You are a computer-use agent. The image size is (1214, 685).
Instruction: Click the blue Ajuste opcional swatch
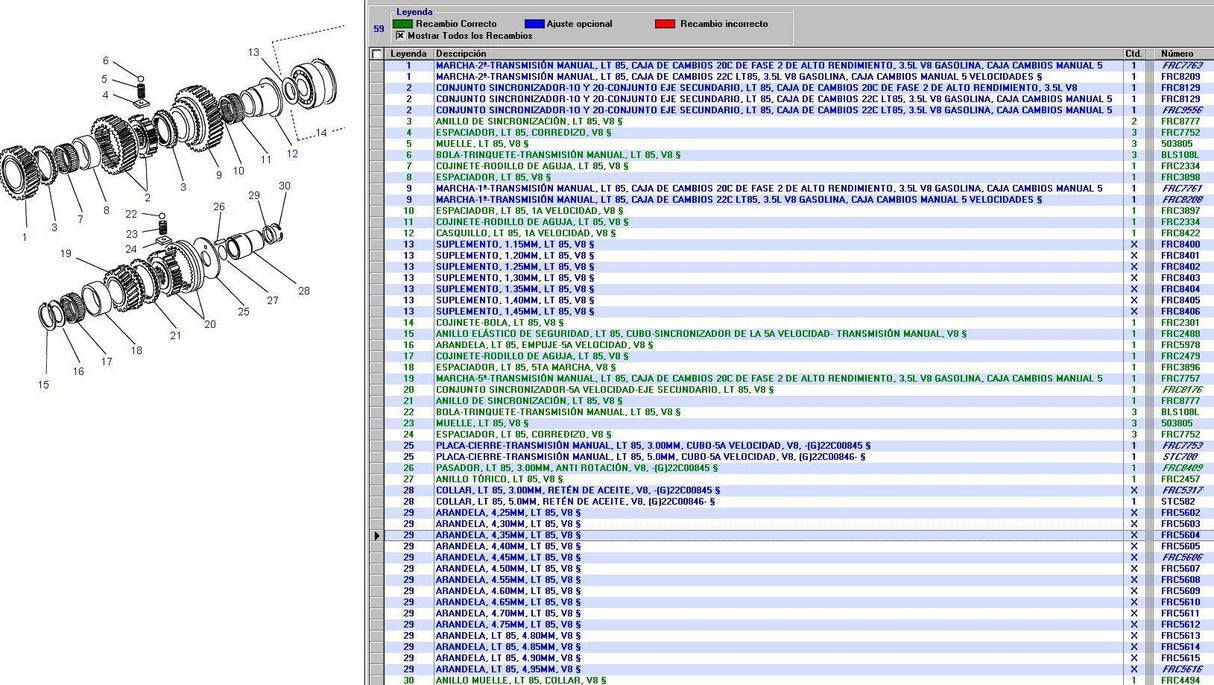[533, 24]
